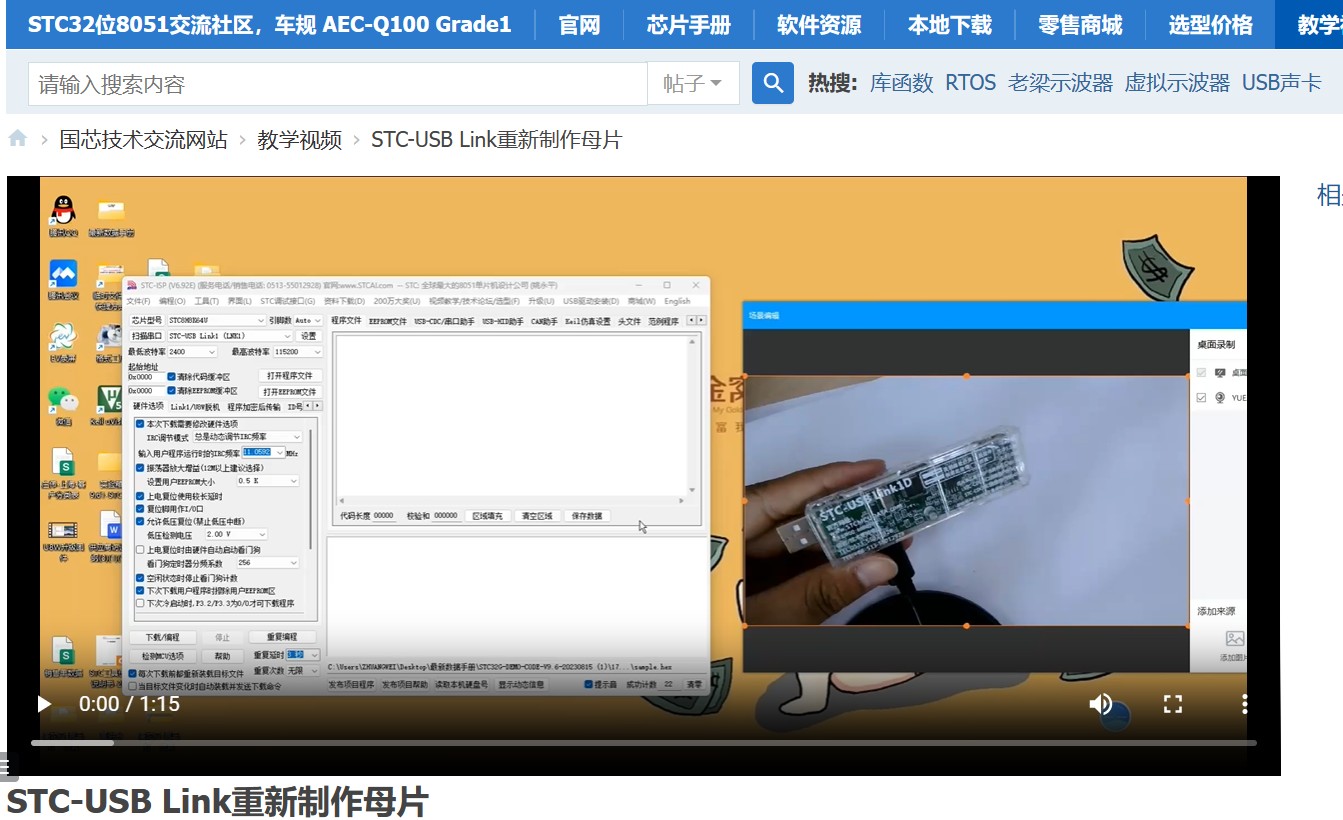This screenshot has height=820, width=1343.
Task: Toggle the 提示音 checkbox in STC-ISP
Action: click(x=589, y=685)
